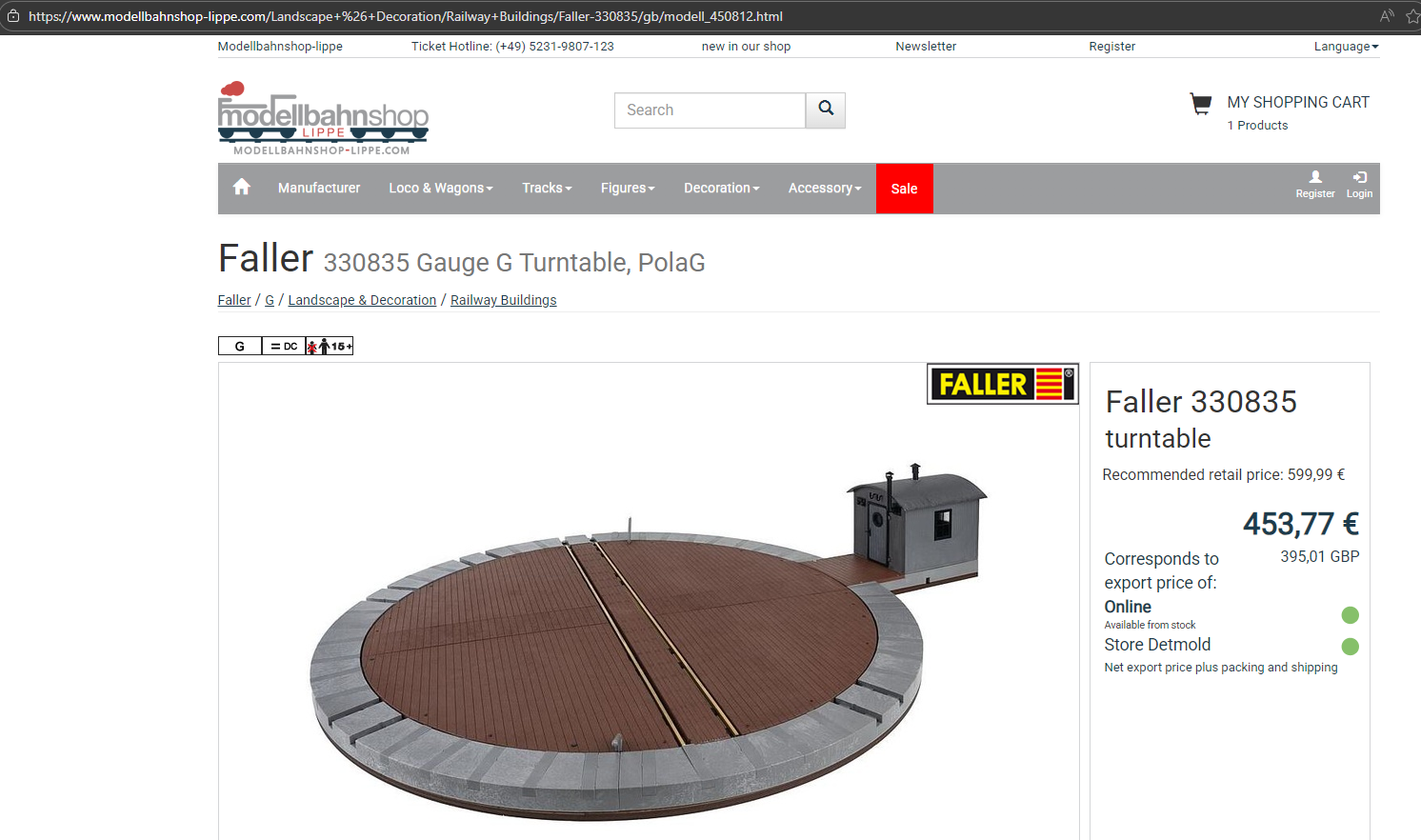Expand the Decoration dropdown
This screenshot has height=840, width=1421.
[x=721, y=189]
